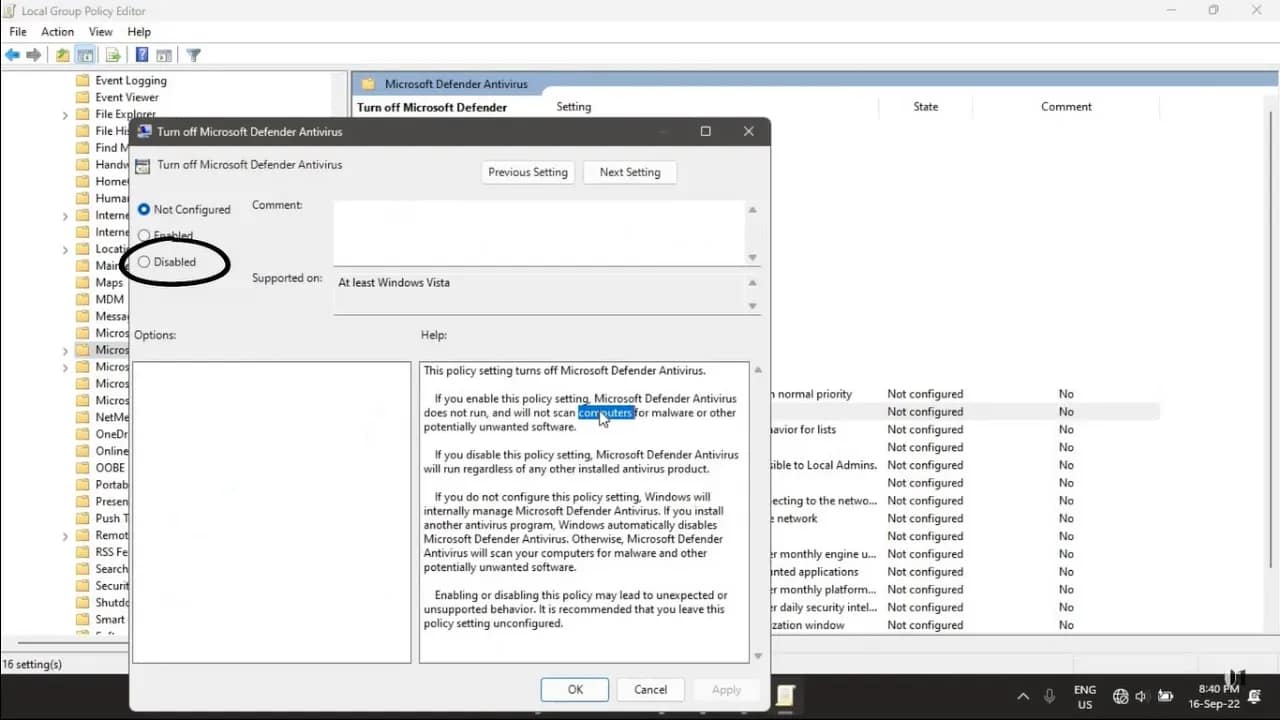Screen dimensions: 1280x720
Task: Click the Back navigation arrow
Action: 12,54
